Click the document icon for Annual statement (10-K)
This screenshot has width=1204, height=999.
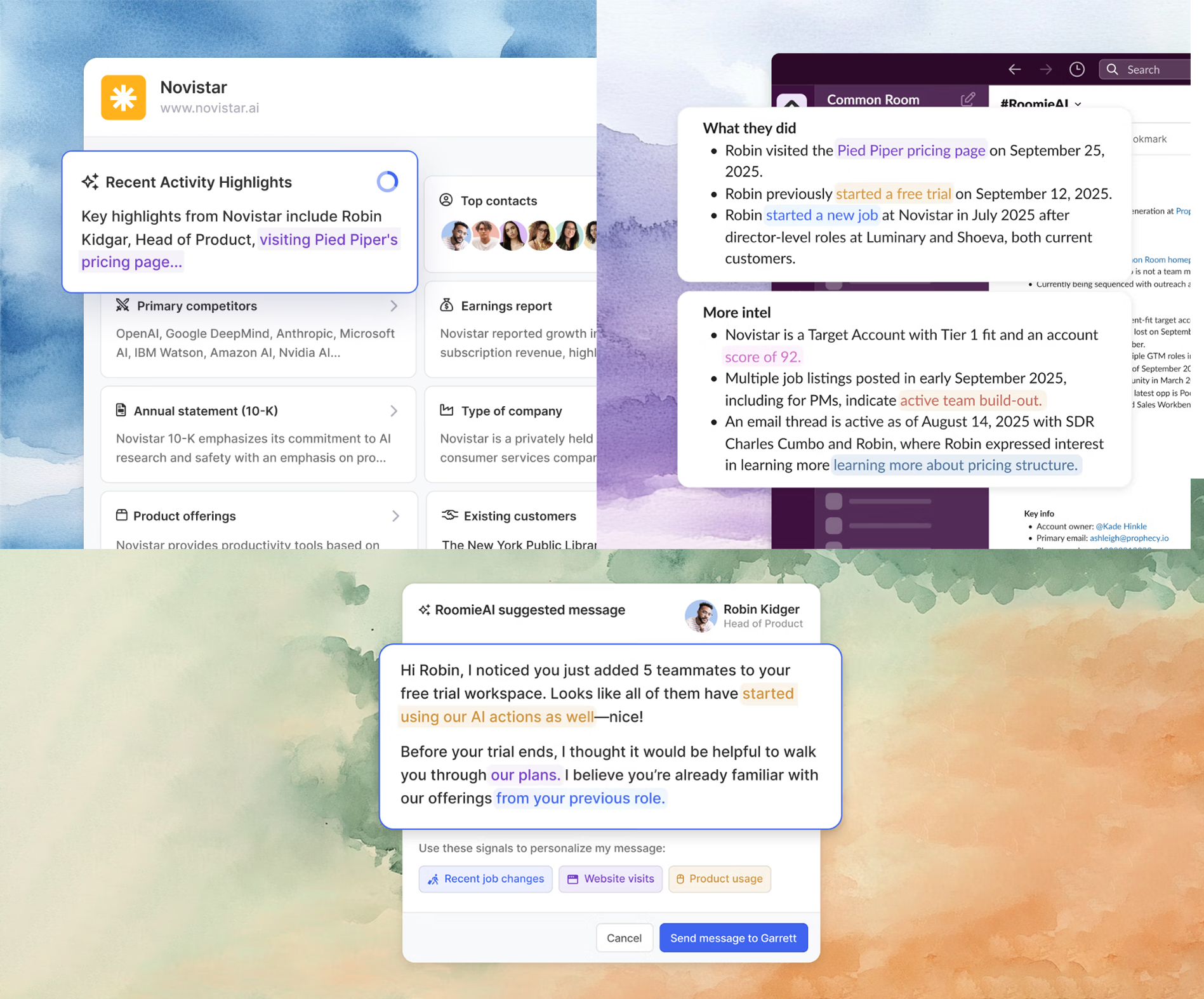click(x=121, y=410)
